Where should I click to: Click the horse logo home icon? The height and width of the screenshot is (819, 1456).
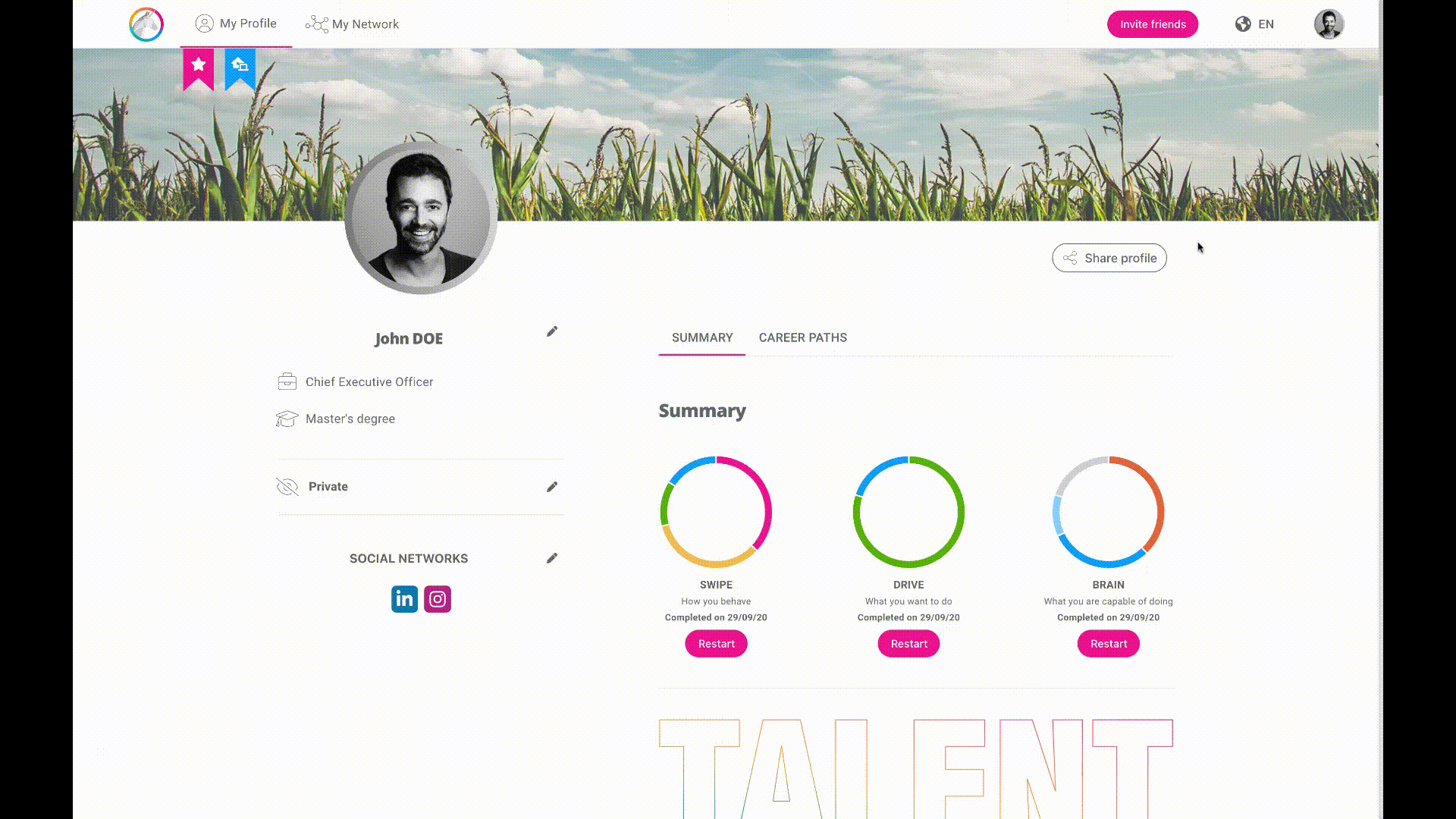(x=146, y=24)
